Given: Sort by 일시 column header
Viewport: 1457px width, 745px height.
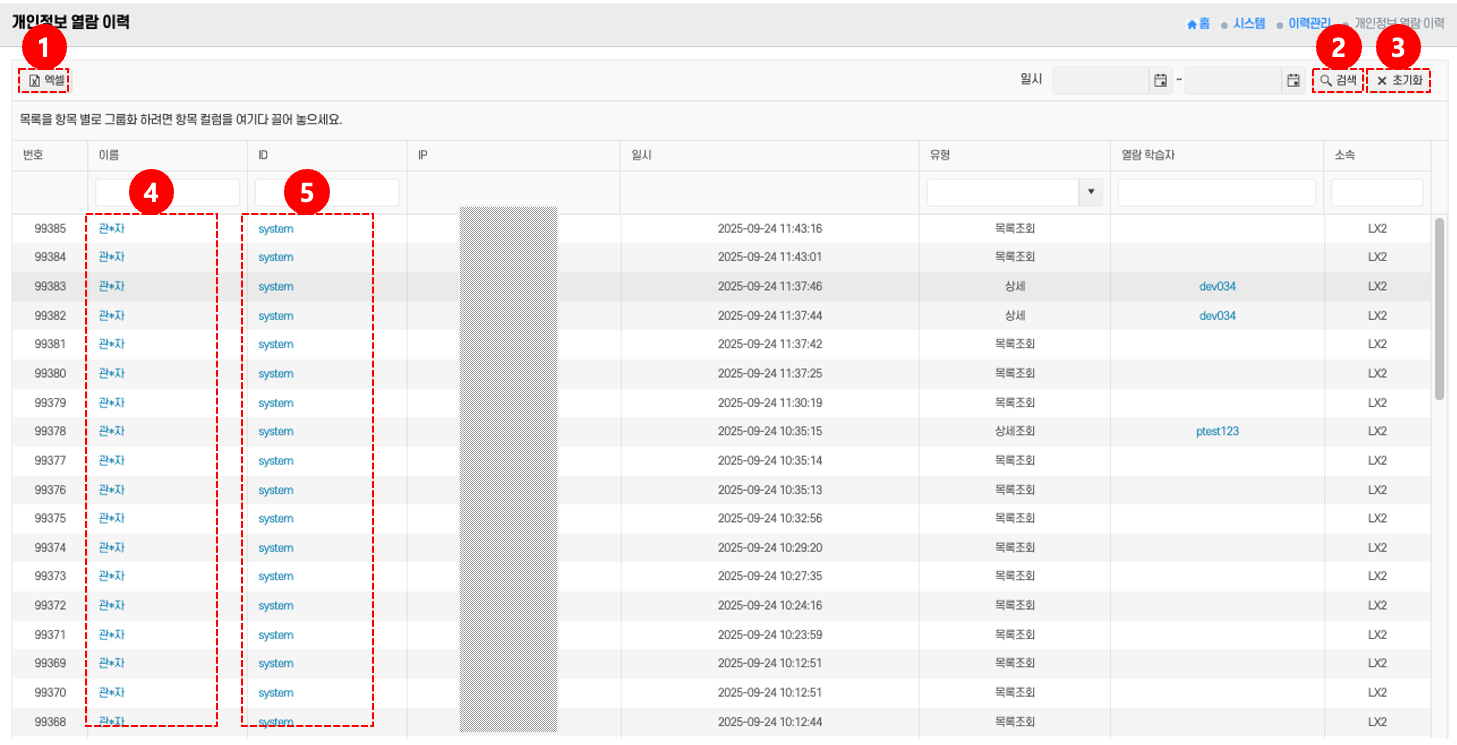Looking at the screenshot, I should tap(642, 155).
